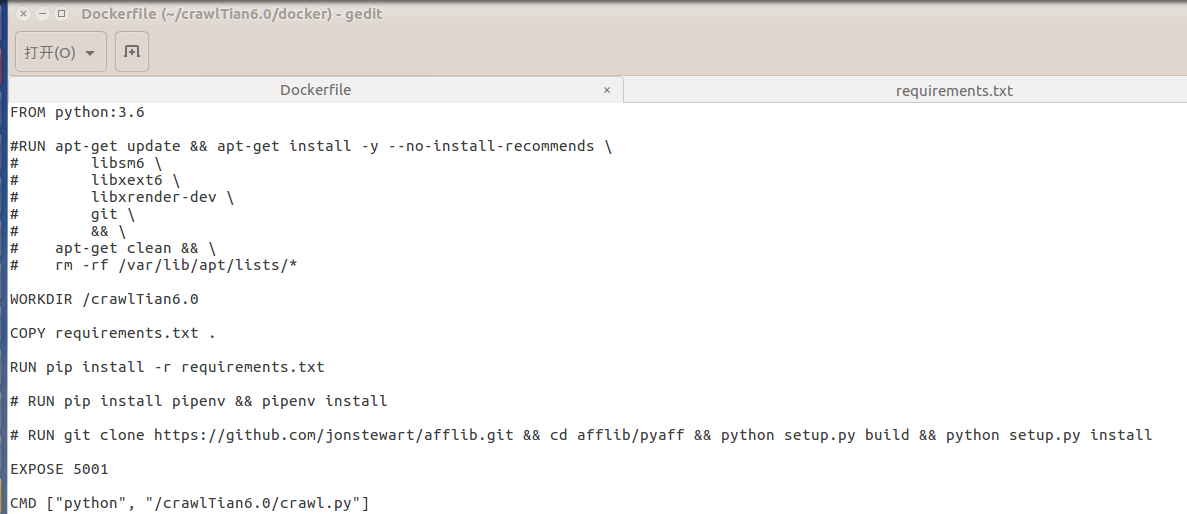Place cursor on RUN pip install -r line
Viewport: 1187px width, 514px height.
(x=167, y=367)
